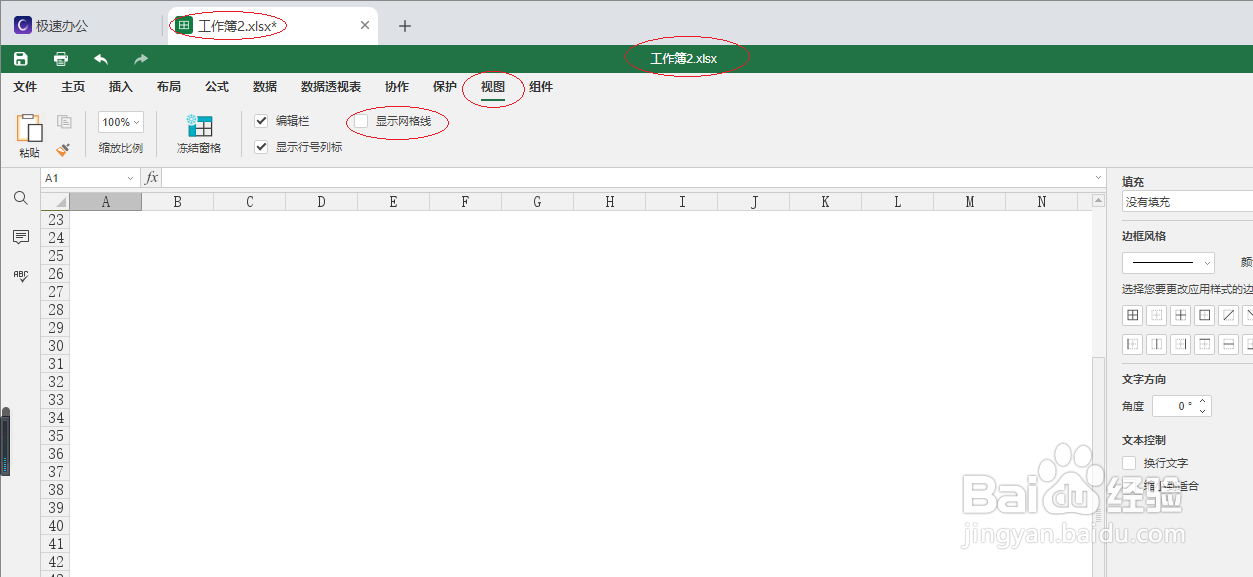Open the comments icon in left sidebar
Screen dimensions: 1253x577
[20, 237]
